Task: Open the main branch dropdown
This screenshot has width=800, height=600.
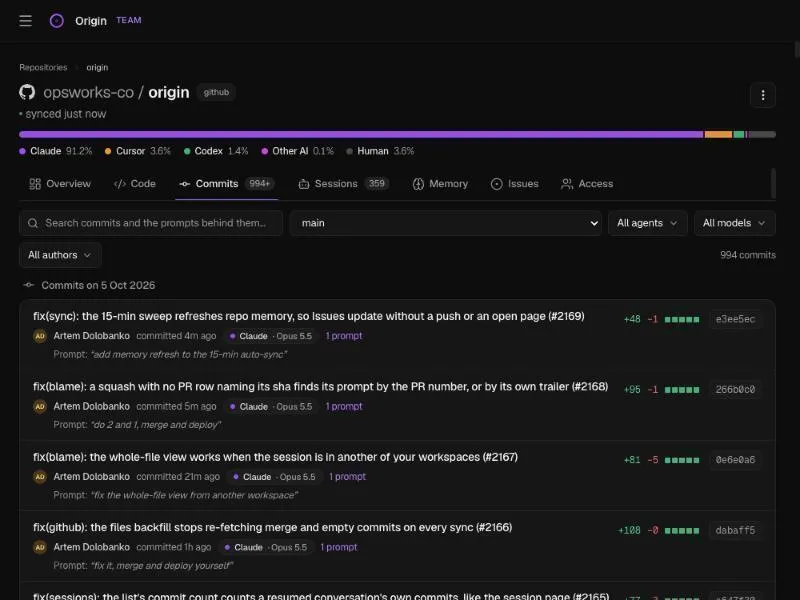Action: coord(446,223)
